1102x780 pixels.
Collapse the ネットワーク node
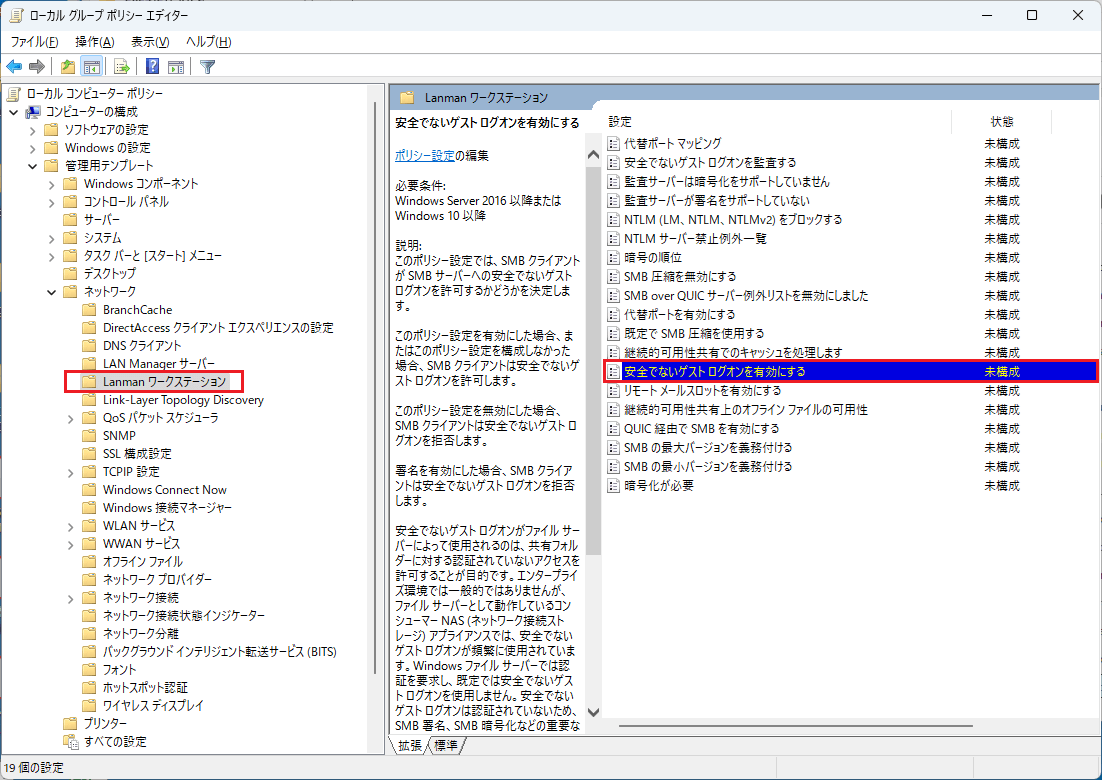click(51, 292)
